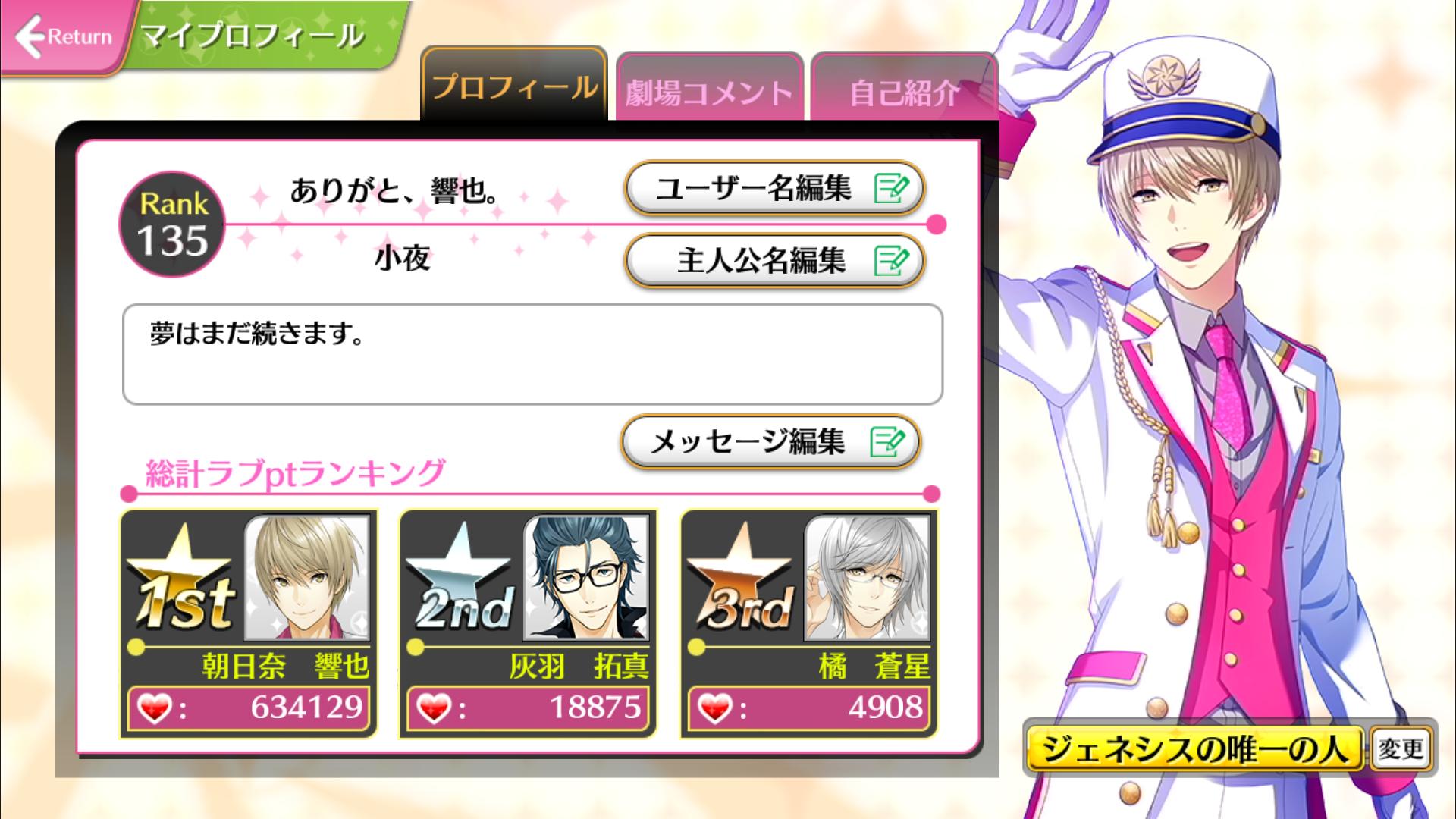The image size is (1456, 819).
Task: Click the pencil icon on 主人公名編集
Action: (x=891, y=262)
